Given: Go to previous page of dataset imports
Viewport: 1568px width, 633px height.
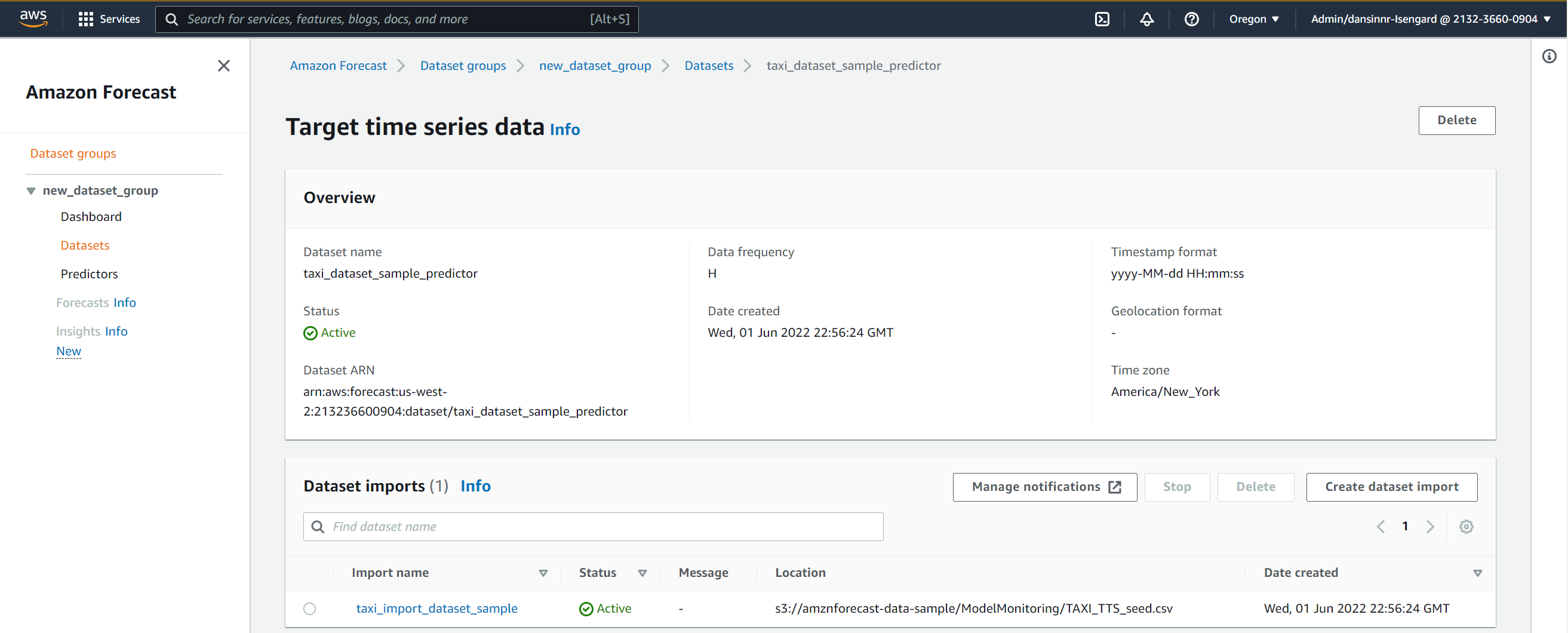Looking at the screenshot, I should click(1380, 527).
